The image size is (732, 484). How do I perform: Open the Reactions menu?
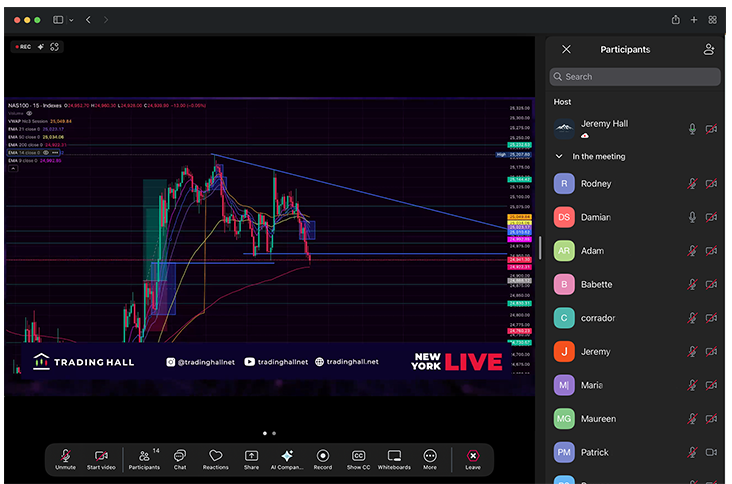coord(215,458)
